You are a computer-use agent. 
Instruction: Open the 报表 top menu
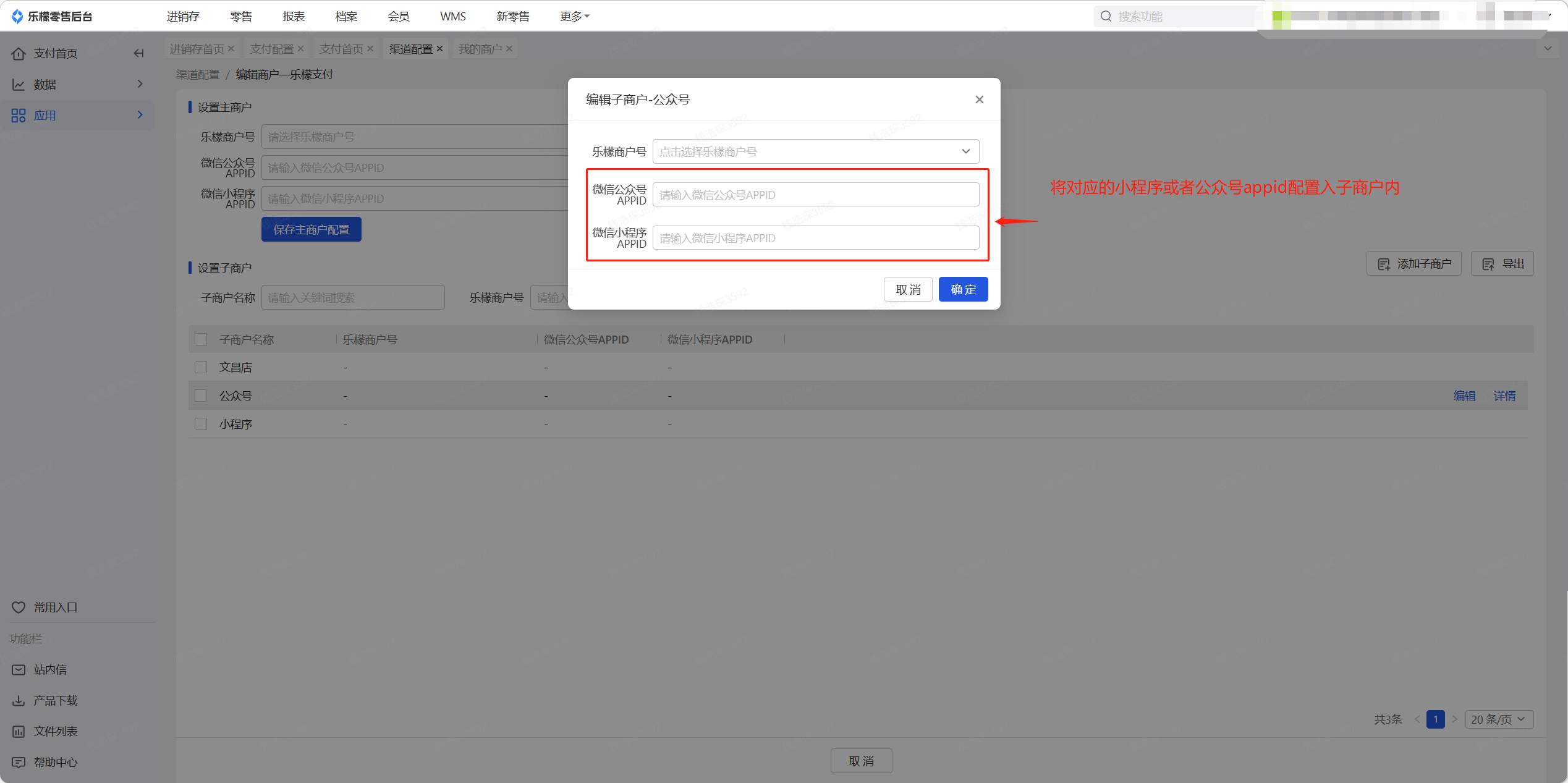(x=294, y=16)
